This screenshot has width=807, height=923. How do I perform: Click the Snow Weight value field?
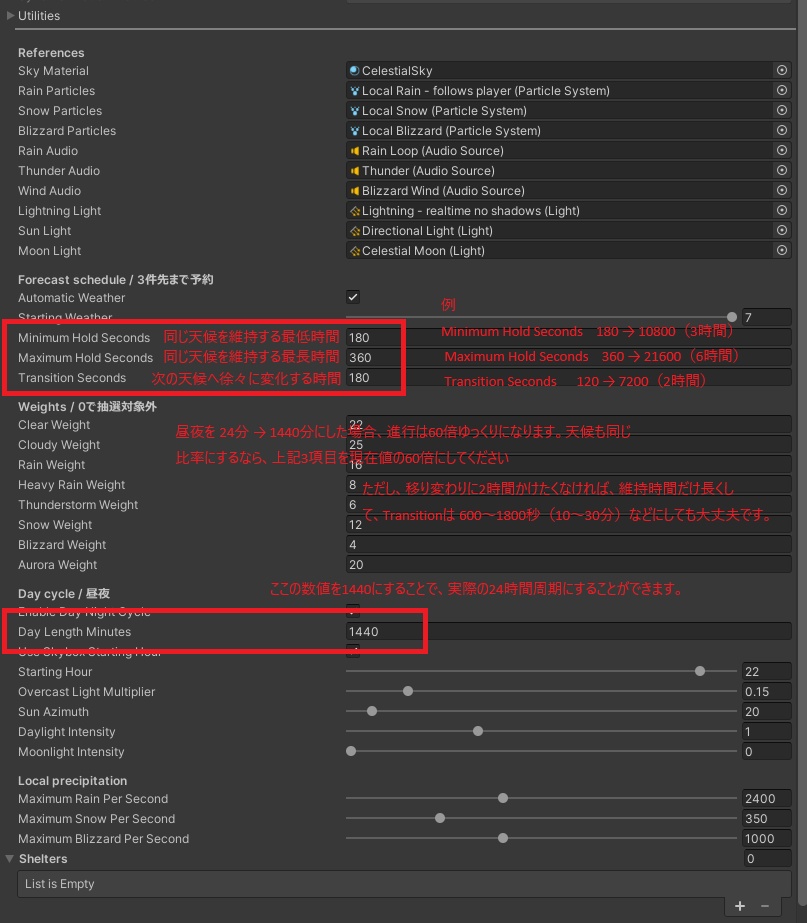click(x=569, y=524)
